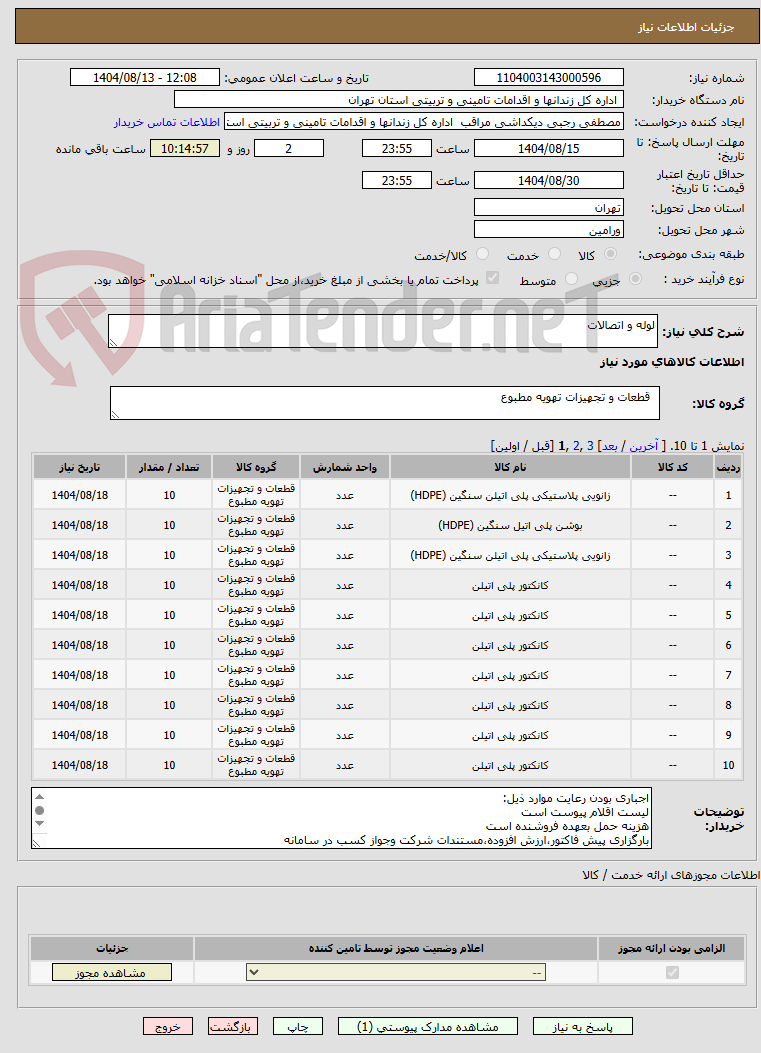The width and height of the screenshot is (761, 1053).
Task: Select row 3 item زانویی پلاستیکی HDPE
Action: [x=510, y=555]
